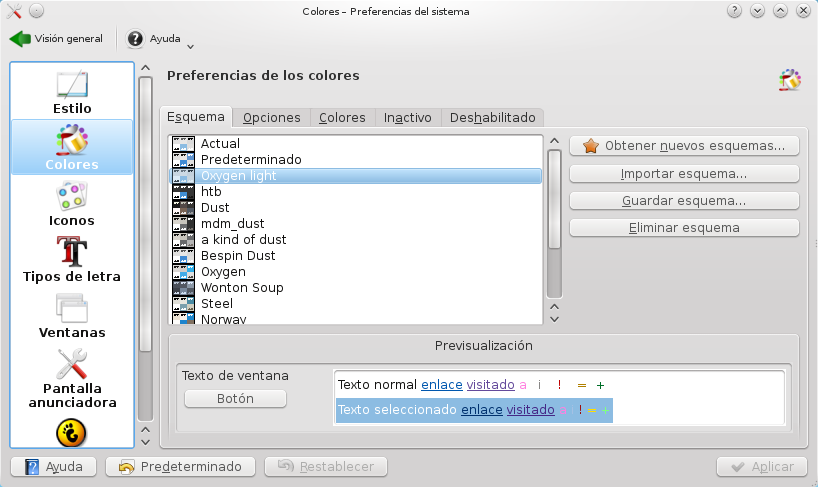
Task: Click the color preview icon next to Predeterminado
Action: 184,160
